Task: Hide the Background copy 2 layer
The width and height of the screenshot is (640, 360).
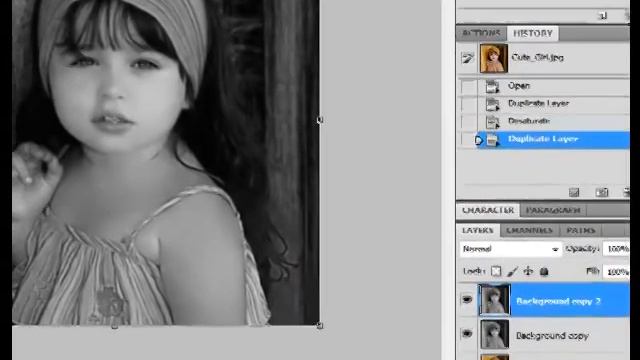Action: pos(467,300)
